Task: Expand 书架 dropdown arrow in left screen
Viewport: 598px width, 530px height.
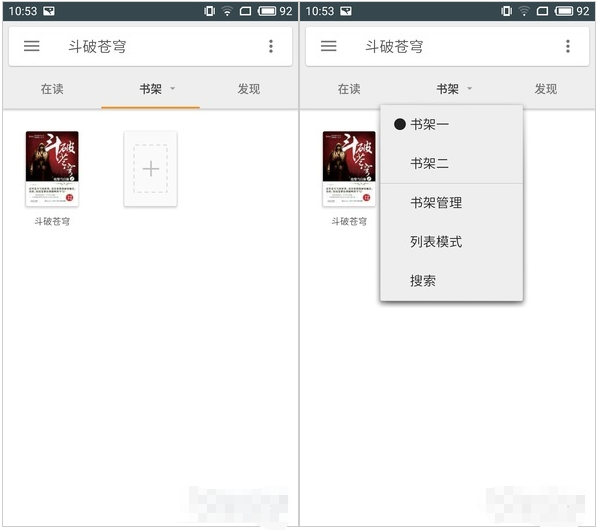Action: tap(172, 88)
